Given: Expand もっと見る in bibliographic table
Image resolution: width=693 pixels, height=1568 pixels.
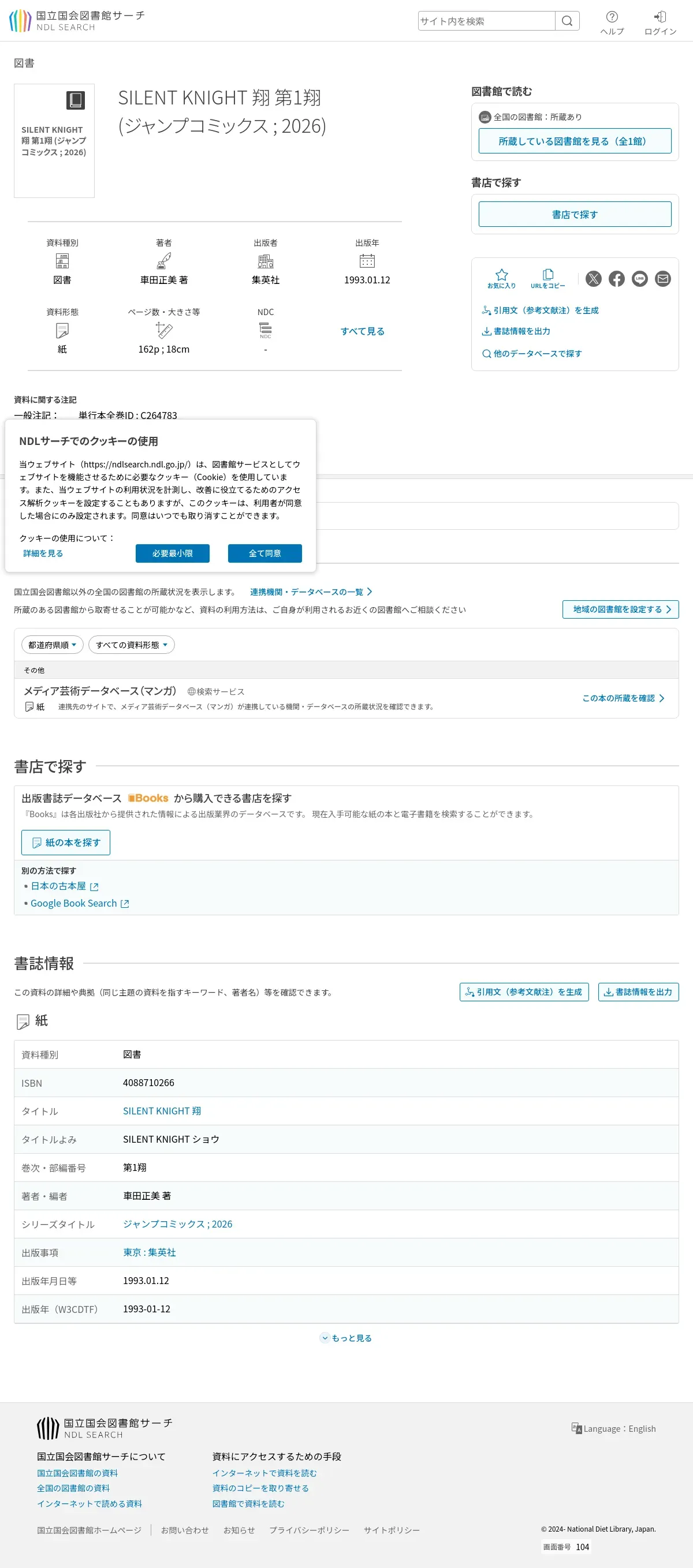Looking at the screenshot, I should tap(346, 1338).
